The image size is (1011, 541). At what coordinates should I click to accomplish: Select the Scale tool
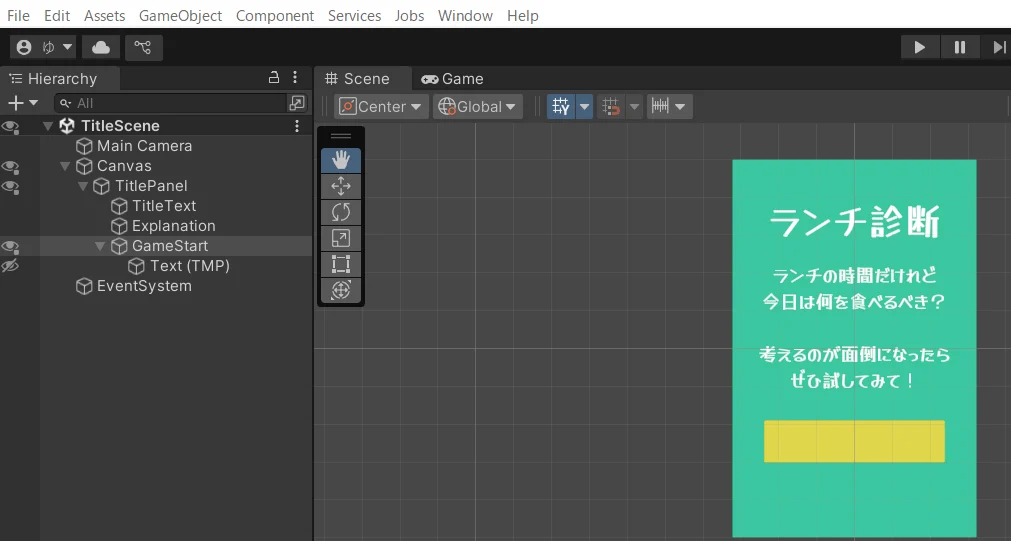click(340, 238)
